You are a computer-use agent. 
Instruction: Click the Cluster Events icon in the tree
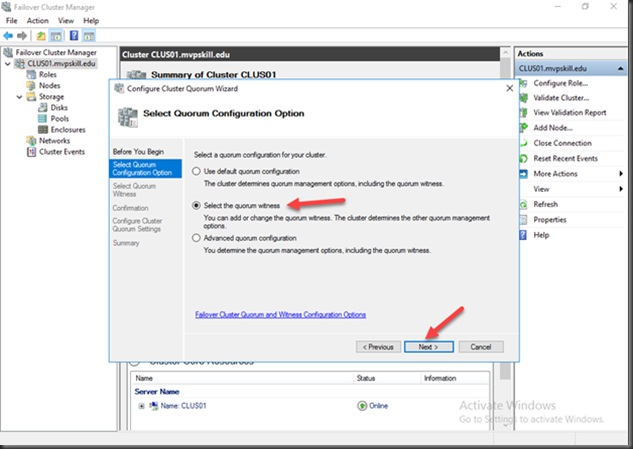pyautogui.click(x=31, y=152)
